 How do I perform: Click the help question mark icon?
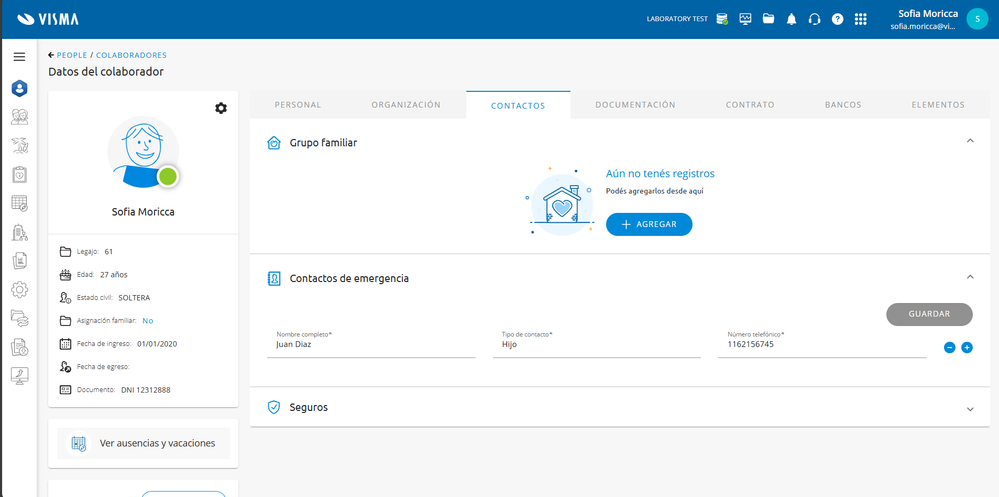click(x=837, y=19)
